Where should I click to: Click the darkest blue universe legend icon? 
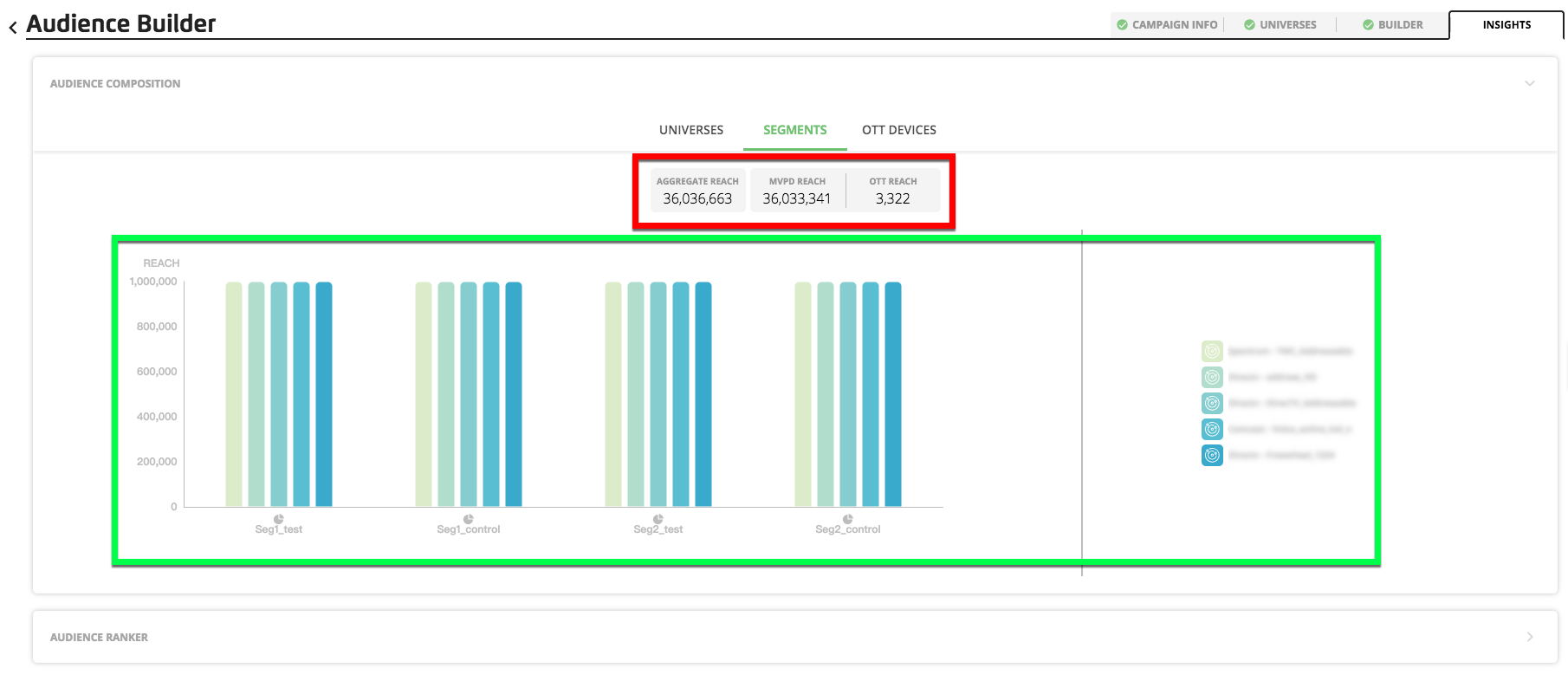pos(1212,455)
